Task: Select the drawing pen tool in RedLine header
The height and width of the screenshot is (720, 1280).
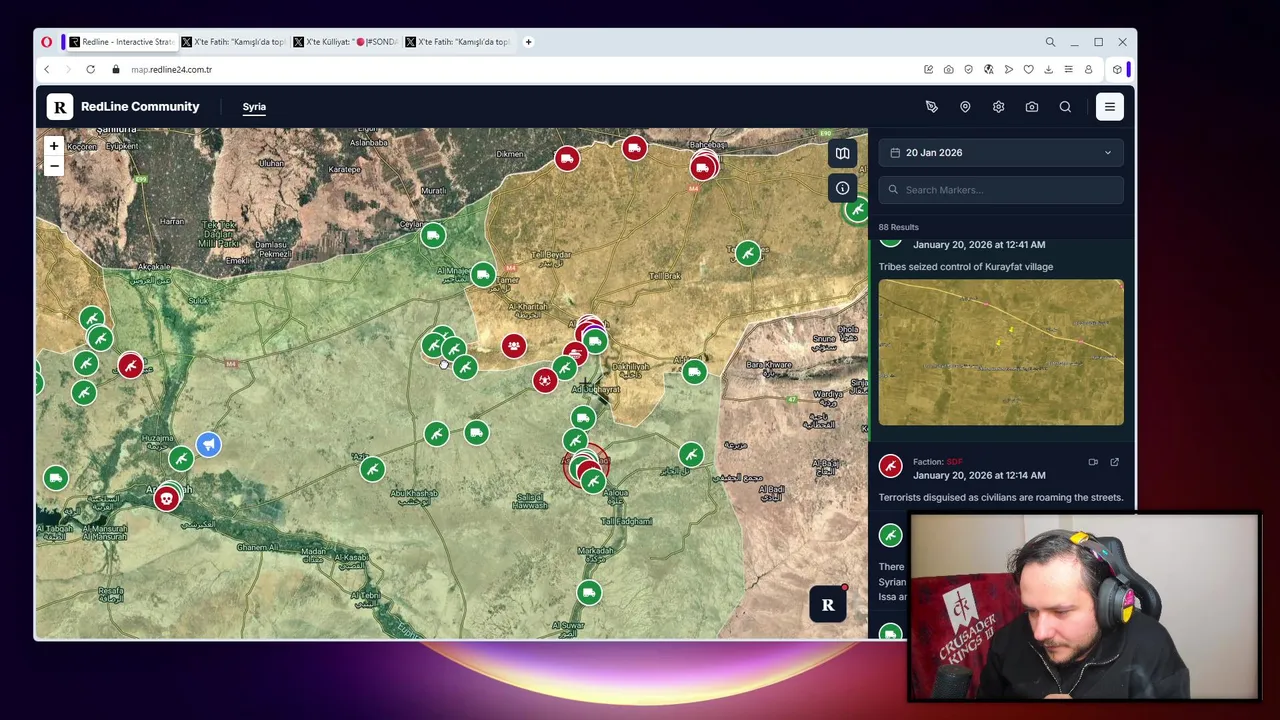Action: (x=931, y=107)
